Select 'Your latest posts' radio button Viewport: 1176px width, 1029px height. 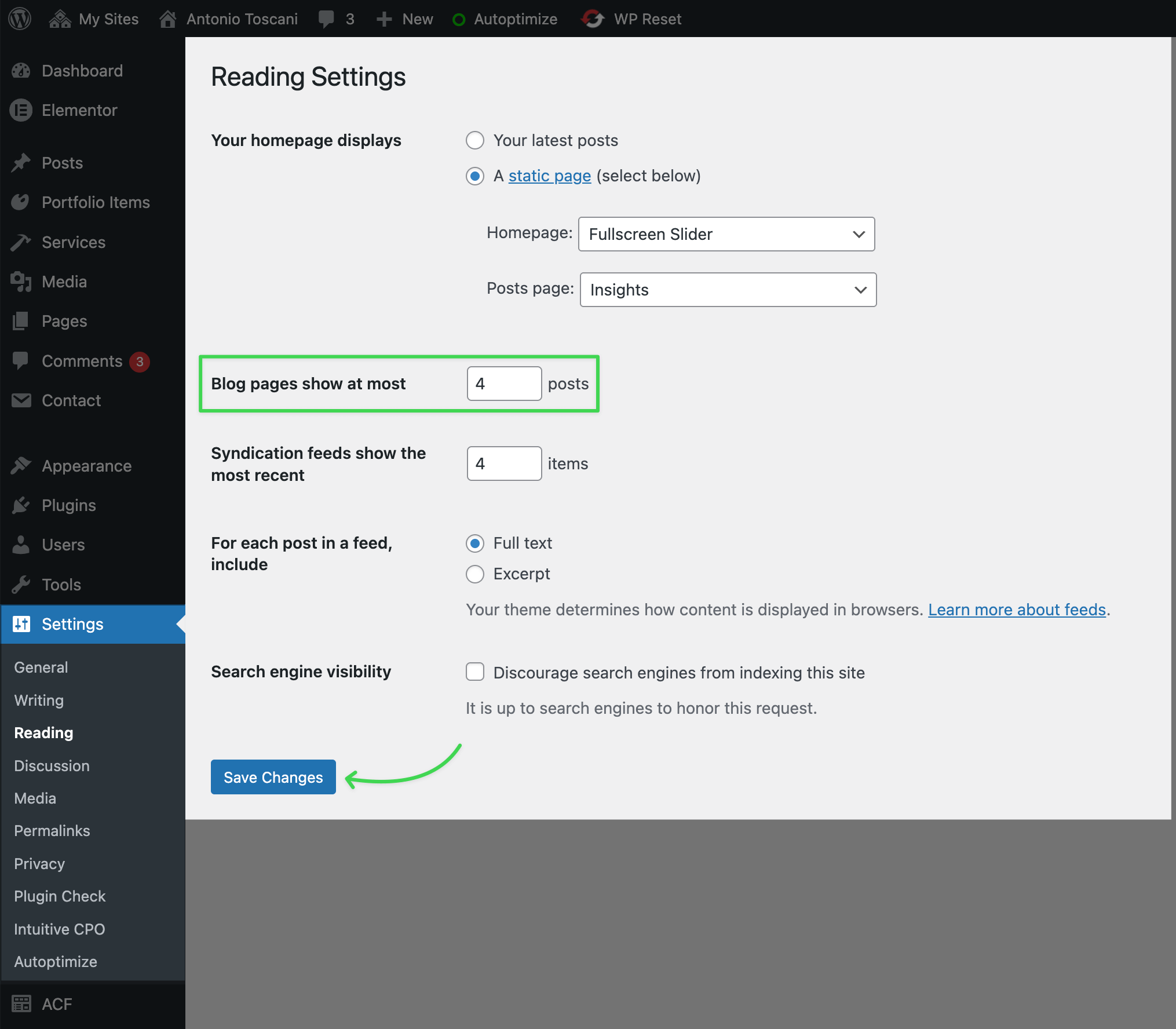pyautogui.click(x=475, y=140)
